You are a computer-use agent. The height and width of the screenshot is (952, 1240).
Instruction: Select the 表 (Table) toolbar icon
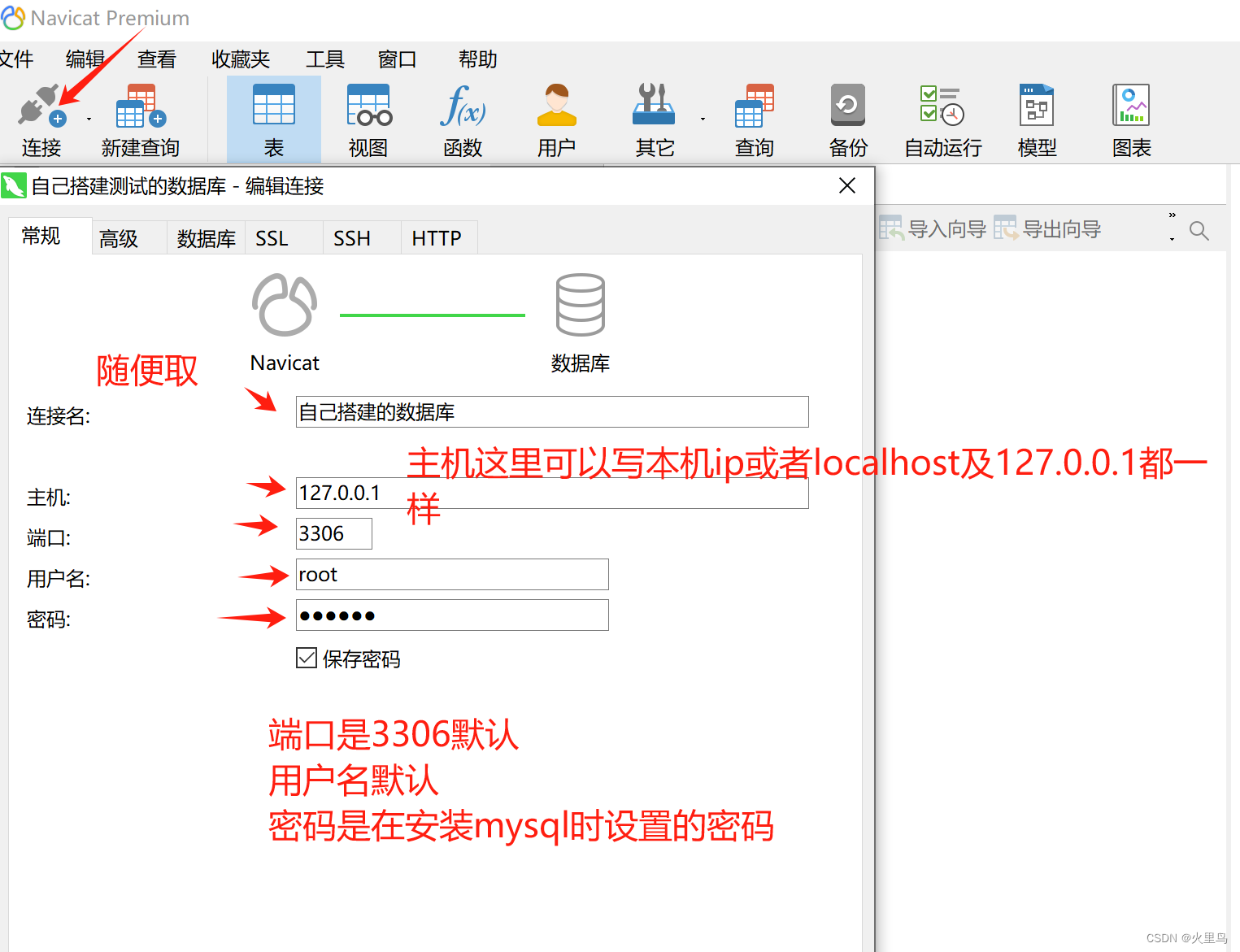(x=274, y=105)
